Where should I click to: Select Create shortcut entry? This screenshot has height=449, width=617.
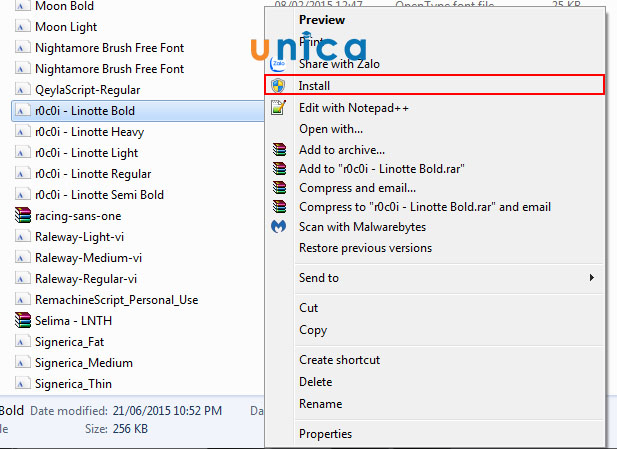point(340,360)
